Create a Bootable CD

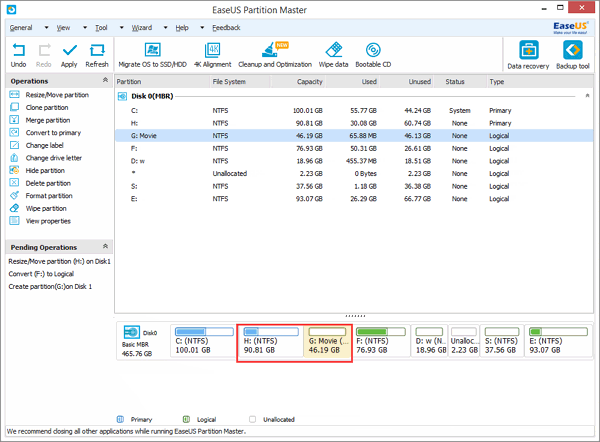pyautogui.click(x=373, y=55)
